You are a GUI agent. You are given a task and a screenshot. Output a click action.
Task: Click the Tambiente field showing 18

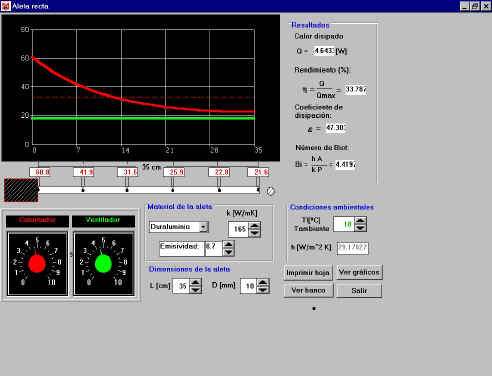344,224
